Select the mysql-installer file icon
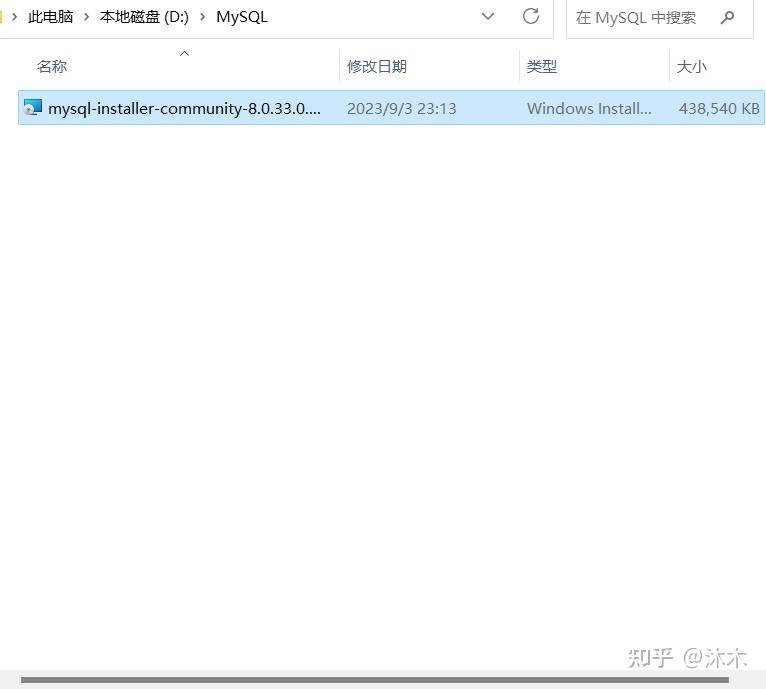 coord(33,108)
